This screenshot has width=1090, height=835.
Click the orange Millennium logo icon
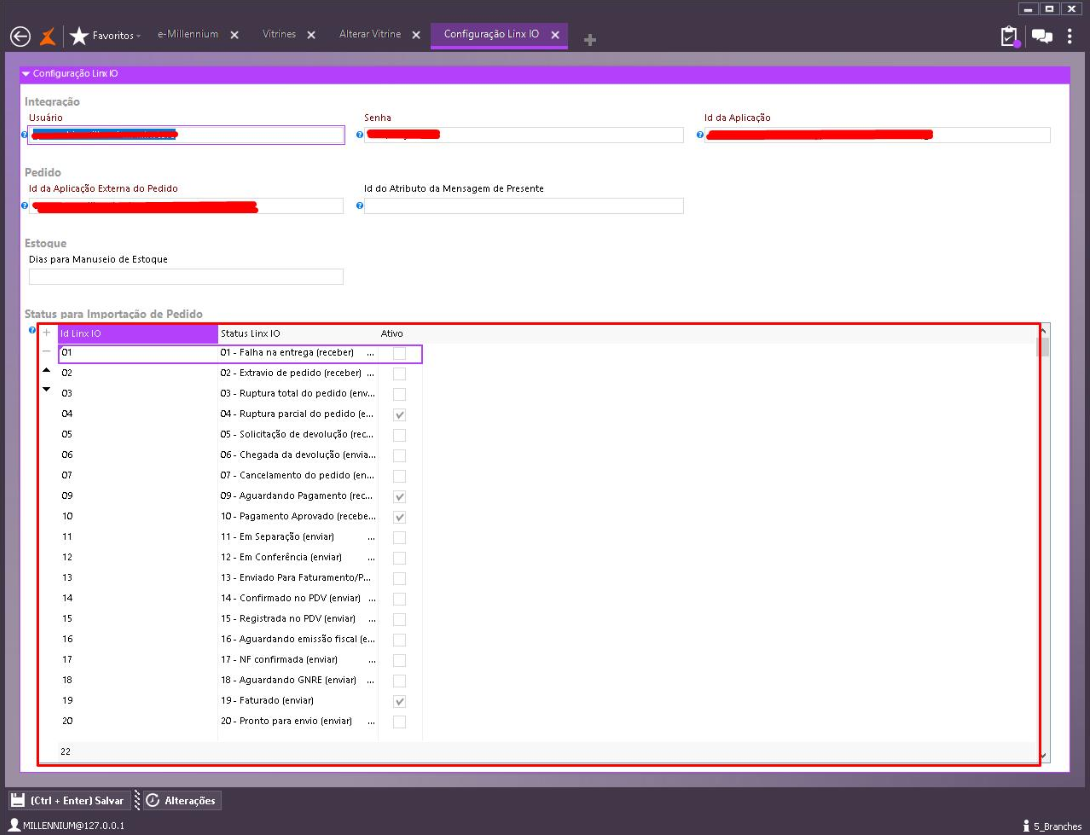tap(47, 36)
